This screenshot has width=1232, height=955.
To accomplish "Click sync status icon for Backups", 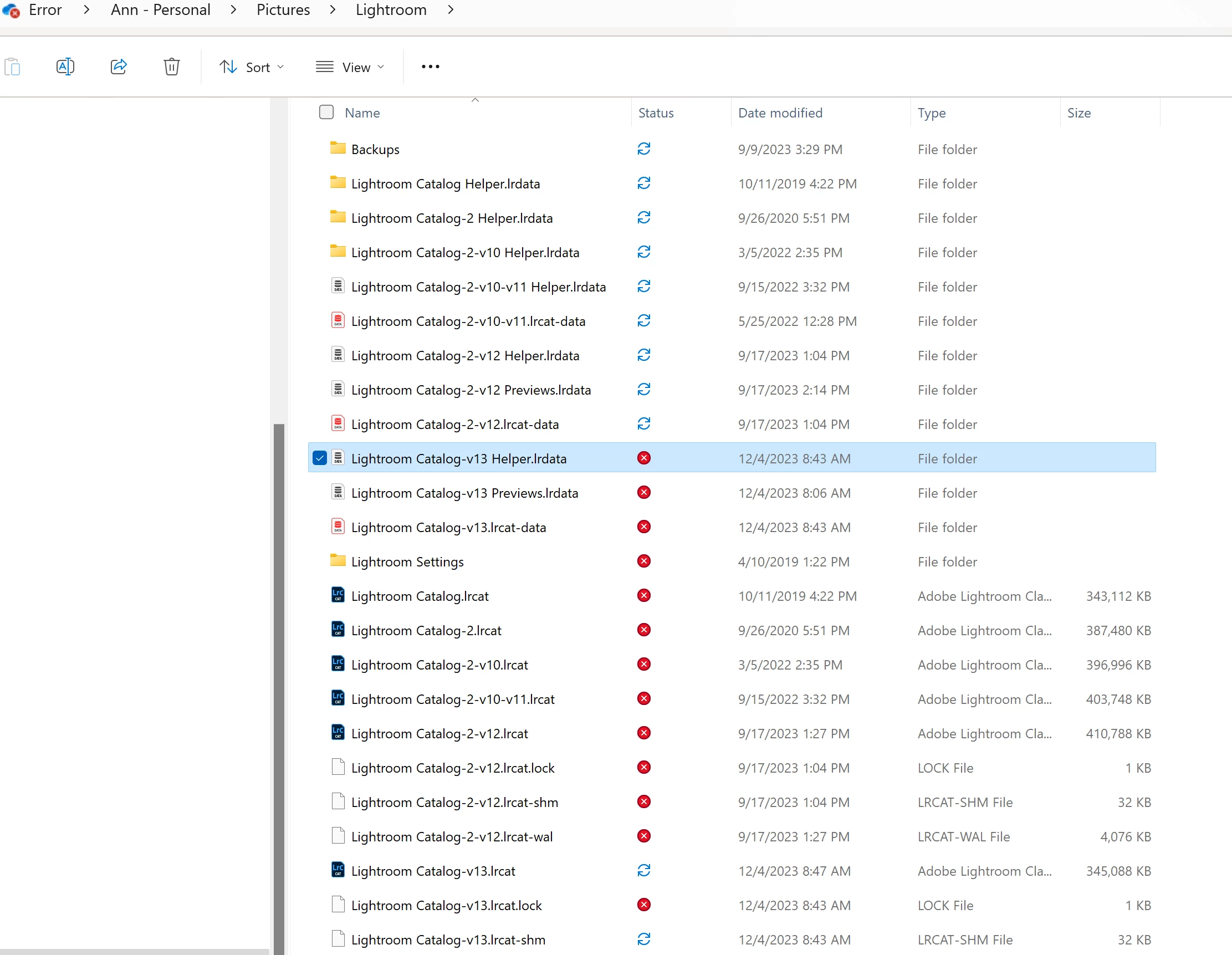I will coord(643,149).
